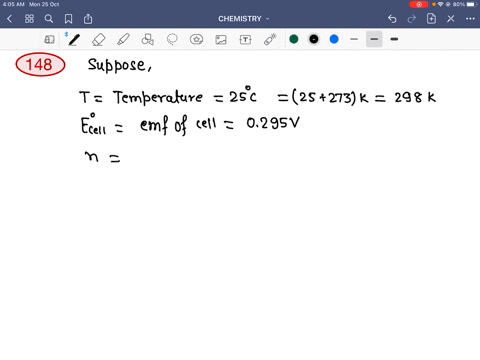Select the Highlighter tool
The height and width of the screenshot is (360, 480).
pyautogui.click(x=123, y=40)
